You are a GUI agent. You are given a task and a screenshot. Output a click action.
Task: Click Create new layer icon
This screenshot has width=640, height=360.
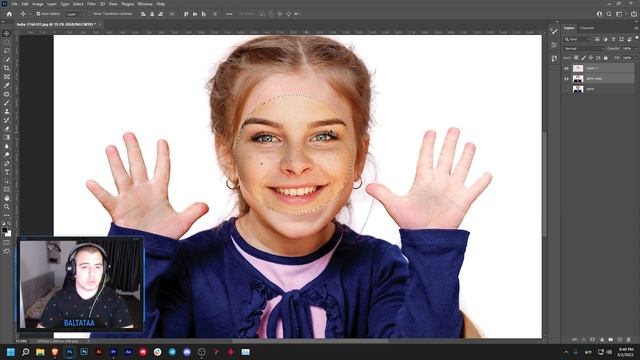[x=620, y=340]
